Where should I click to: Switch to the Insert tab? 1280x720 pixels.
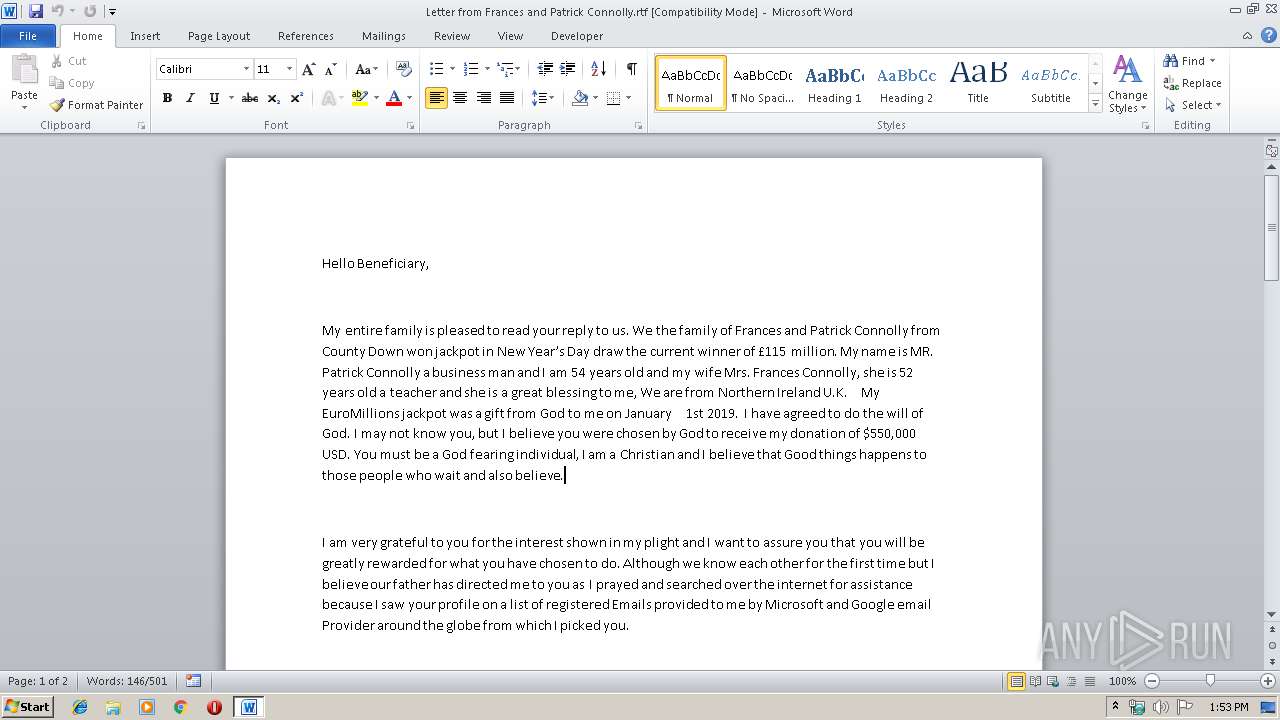click(145, 36)
